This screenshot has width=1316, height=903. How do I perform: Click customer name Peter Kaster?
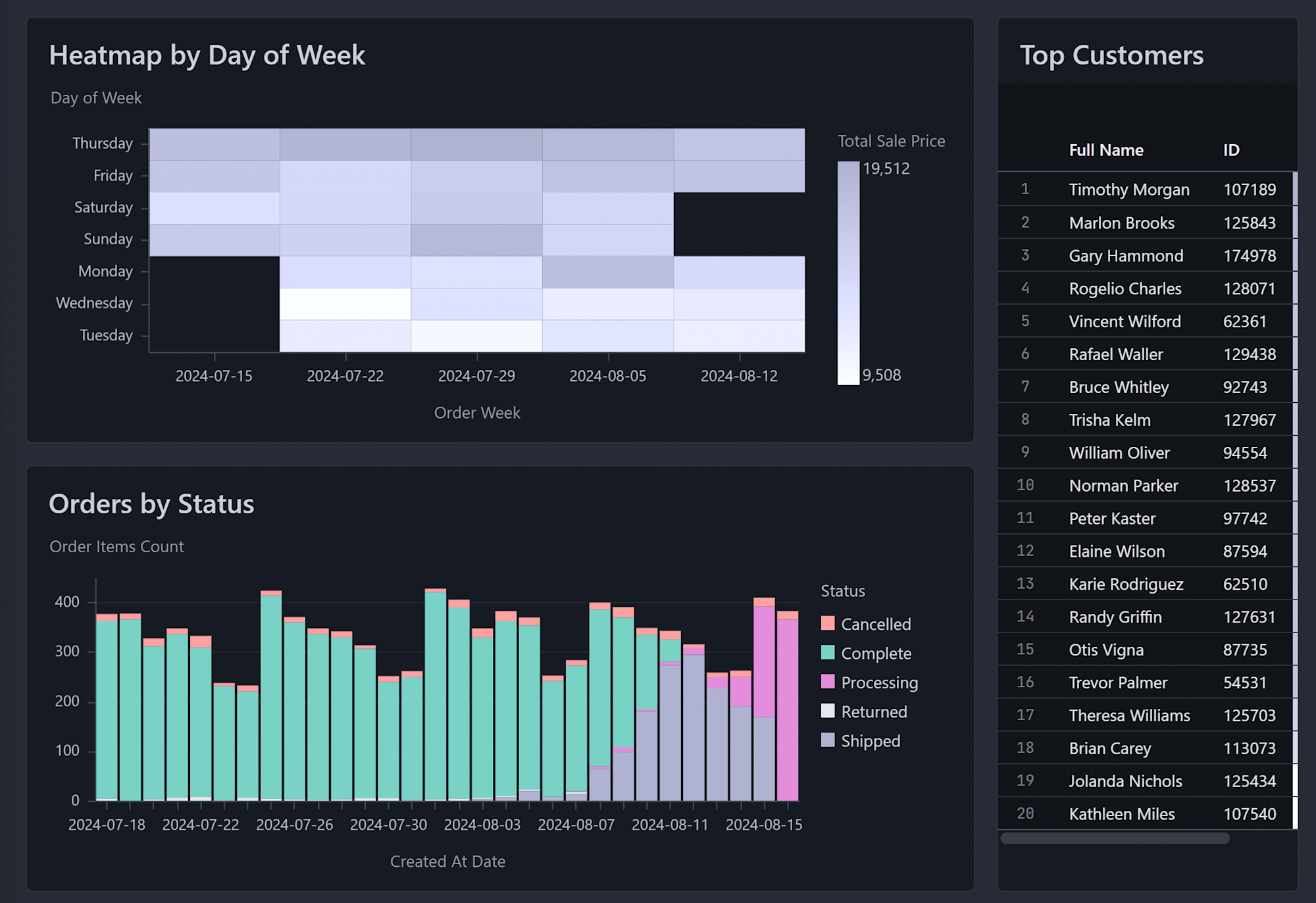tap(1112, 519)
